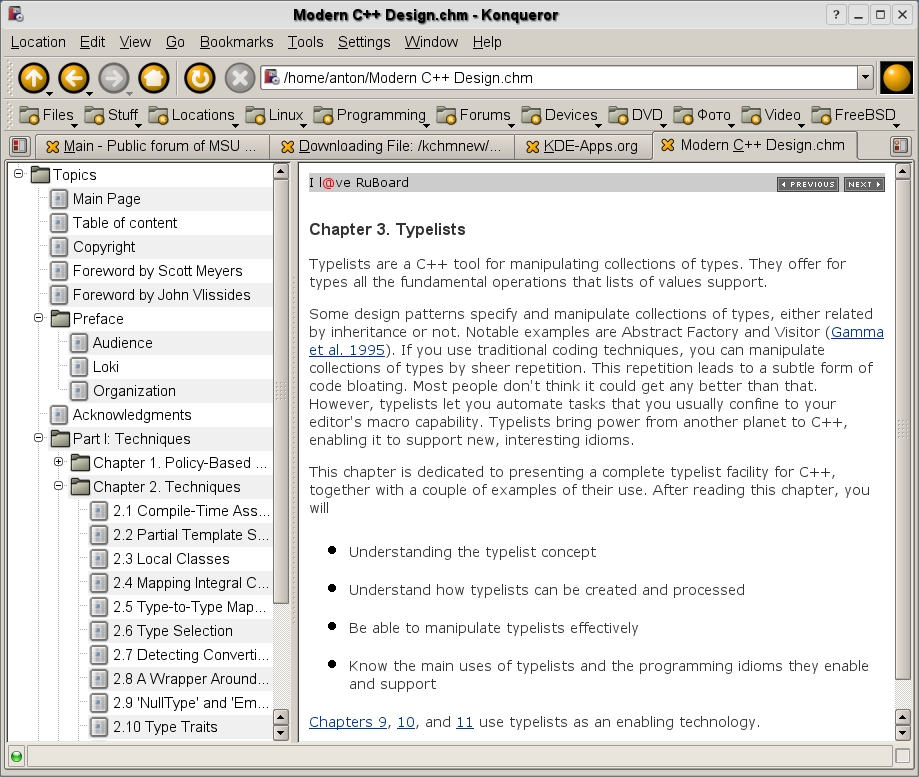
Task: Open the Programming bookmark folder
Action: tap(370, 115)
